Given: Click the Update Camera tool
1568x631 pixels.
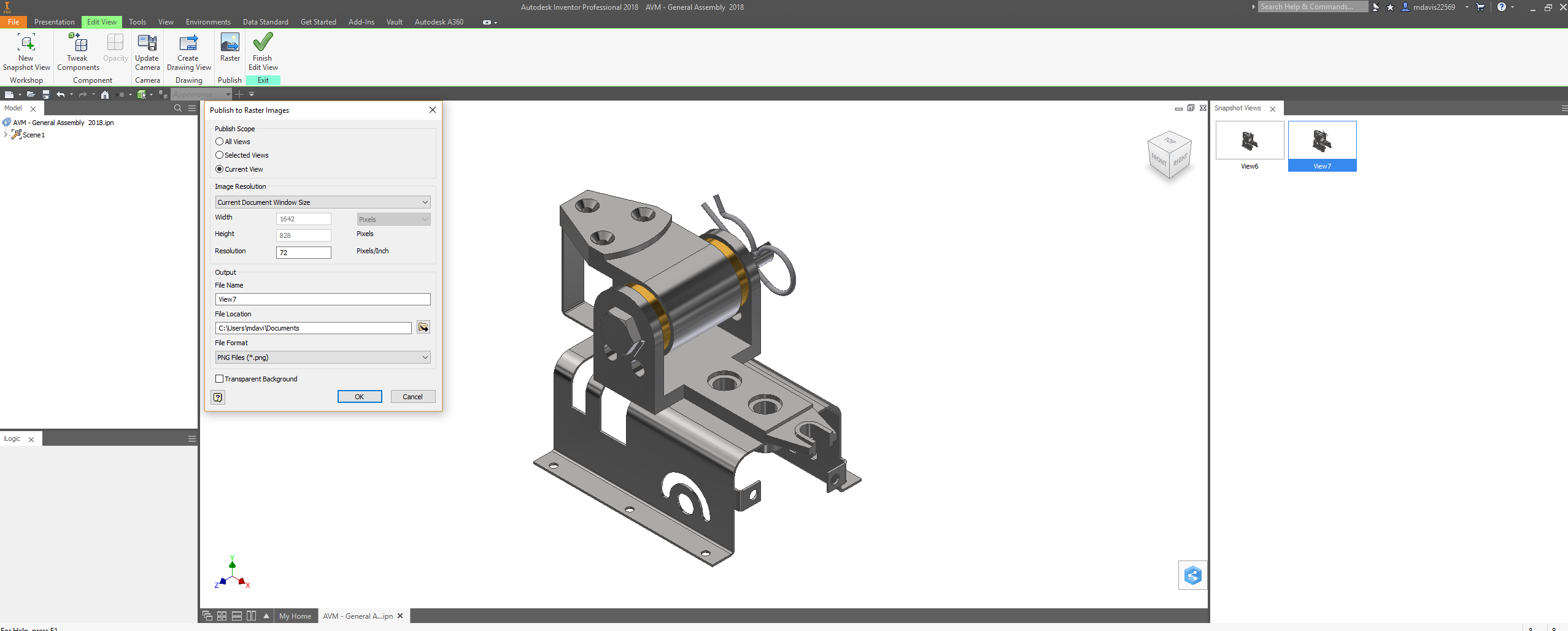Looking at the screenshot, I should (x=147, y=52).
